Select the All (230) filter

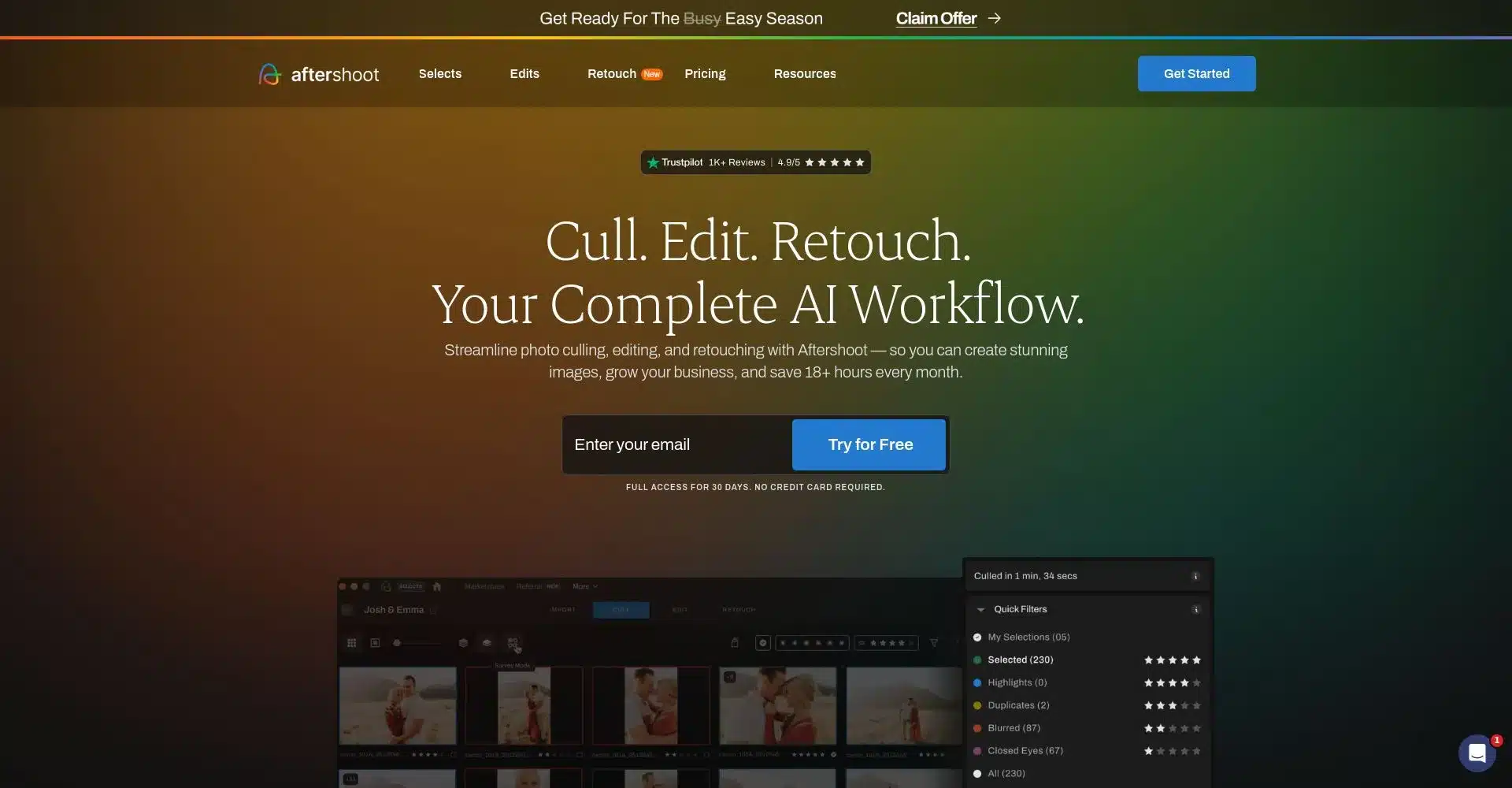coord(999,774)
